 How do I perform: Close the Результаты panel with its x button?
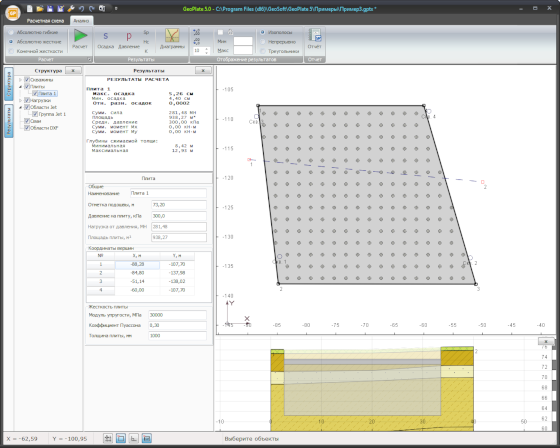[203, 71]
